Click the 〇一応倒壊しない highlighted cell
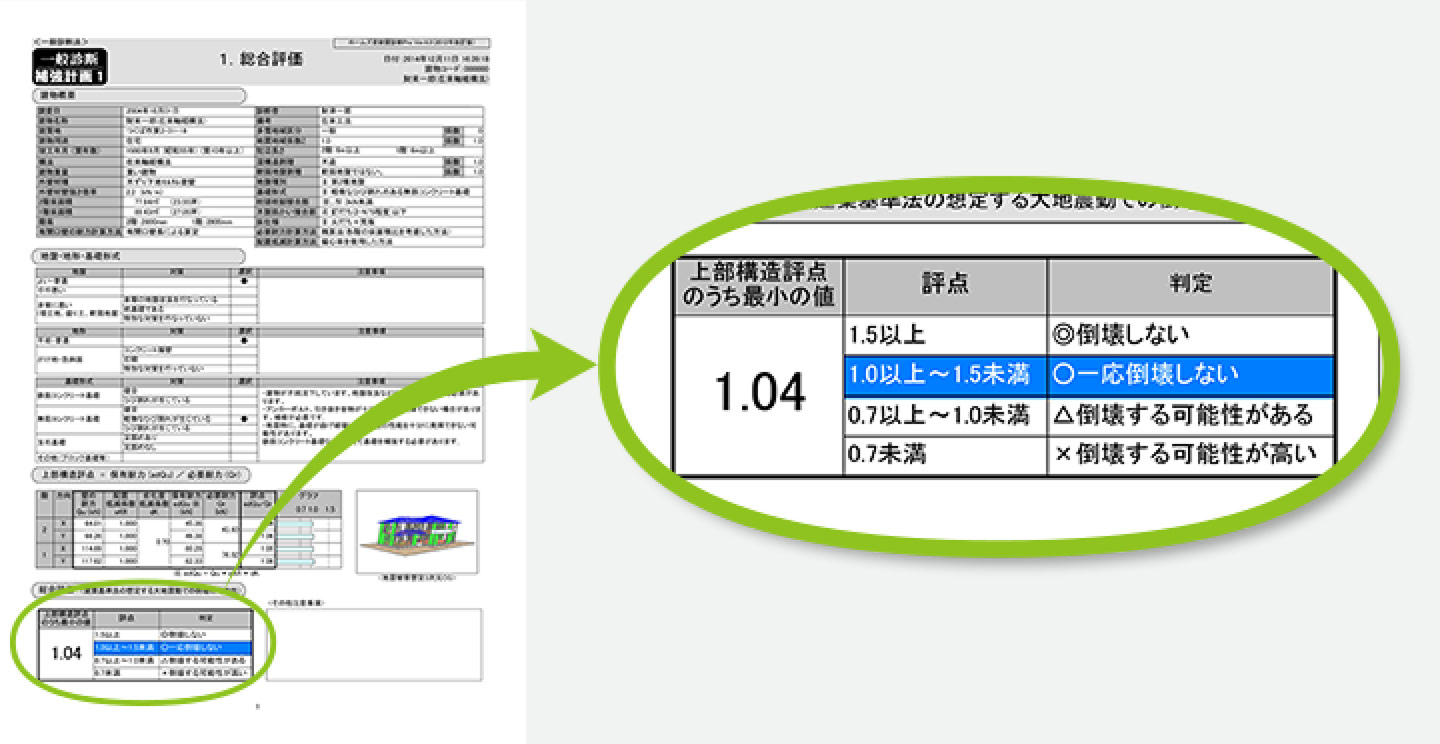The image size is (1440, 744). (1190, 376)
